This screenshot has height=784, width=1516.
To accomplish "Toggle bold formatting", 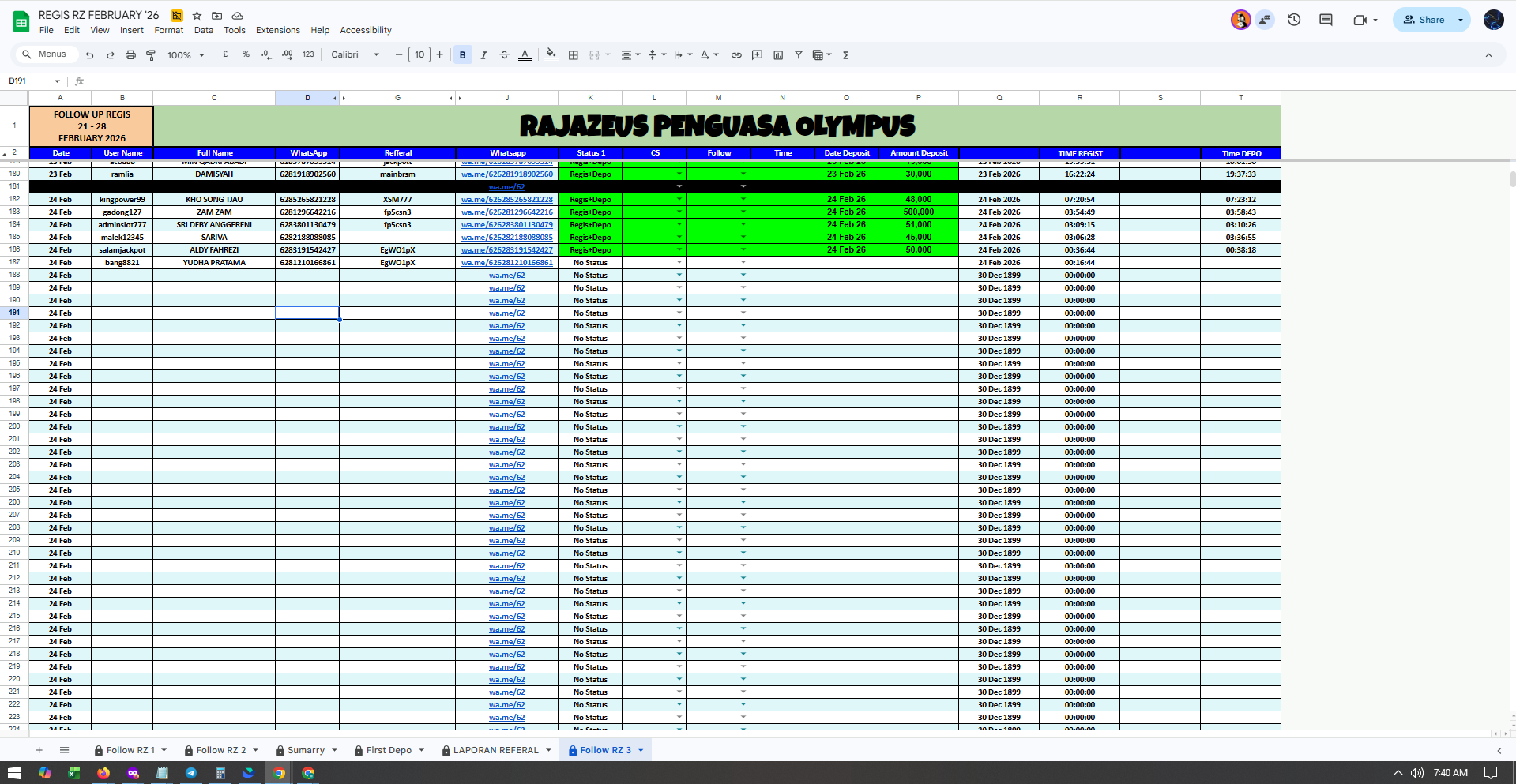I will (462, 55).
